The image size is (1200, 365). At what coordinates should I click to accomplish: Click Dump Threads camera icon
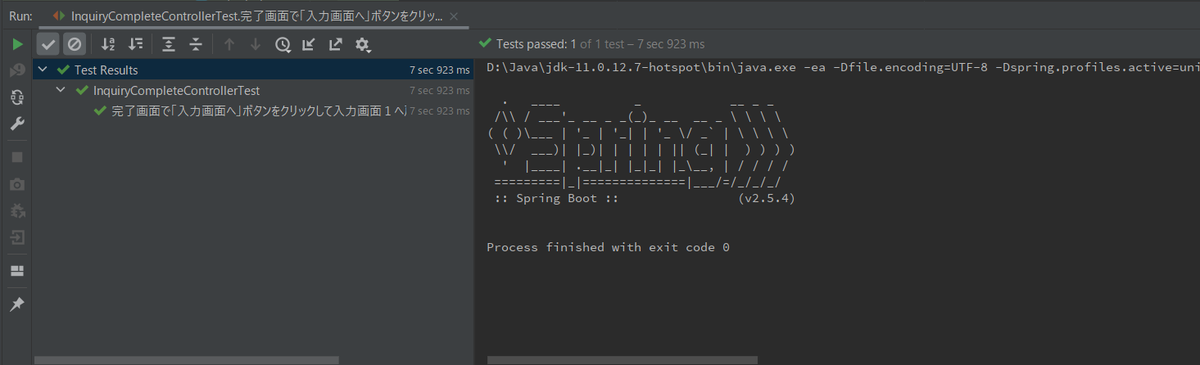pos(17,185)
